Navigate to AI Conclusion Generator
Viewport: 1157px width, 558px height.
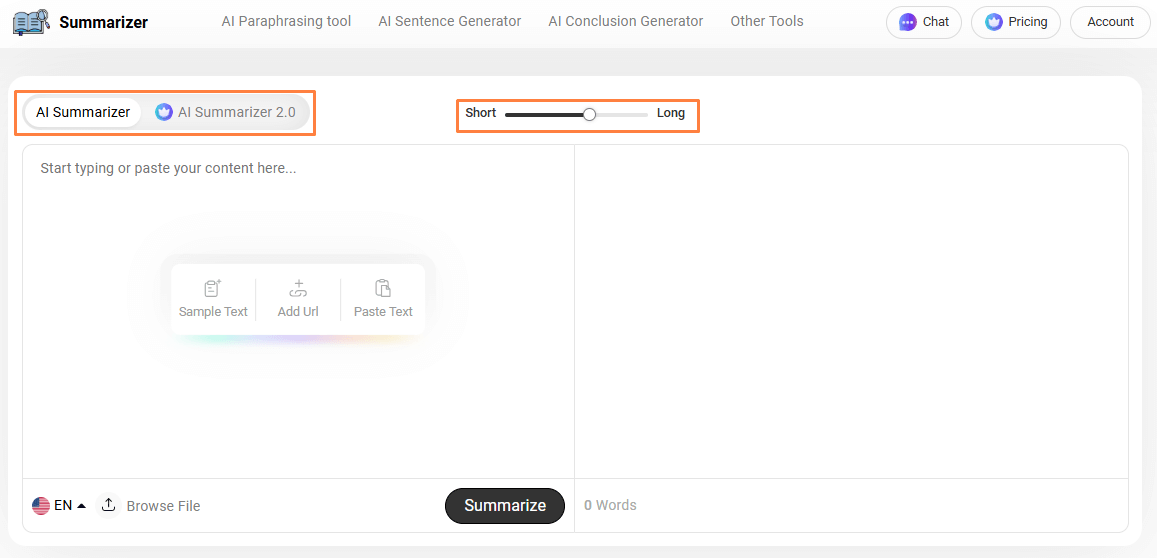click(625, 21)
